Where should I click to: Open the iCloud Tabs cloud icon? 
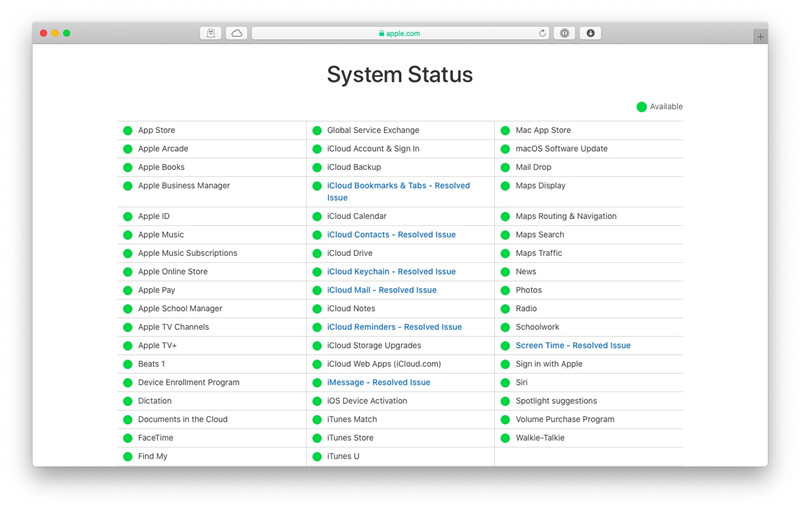[237, 33]
